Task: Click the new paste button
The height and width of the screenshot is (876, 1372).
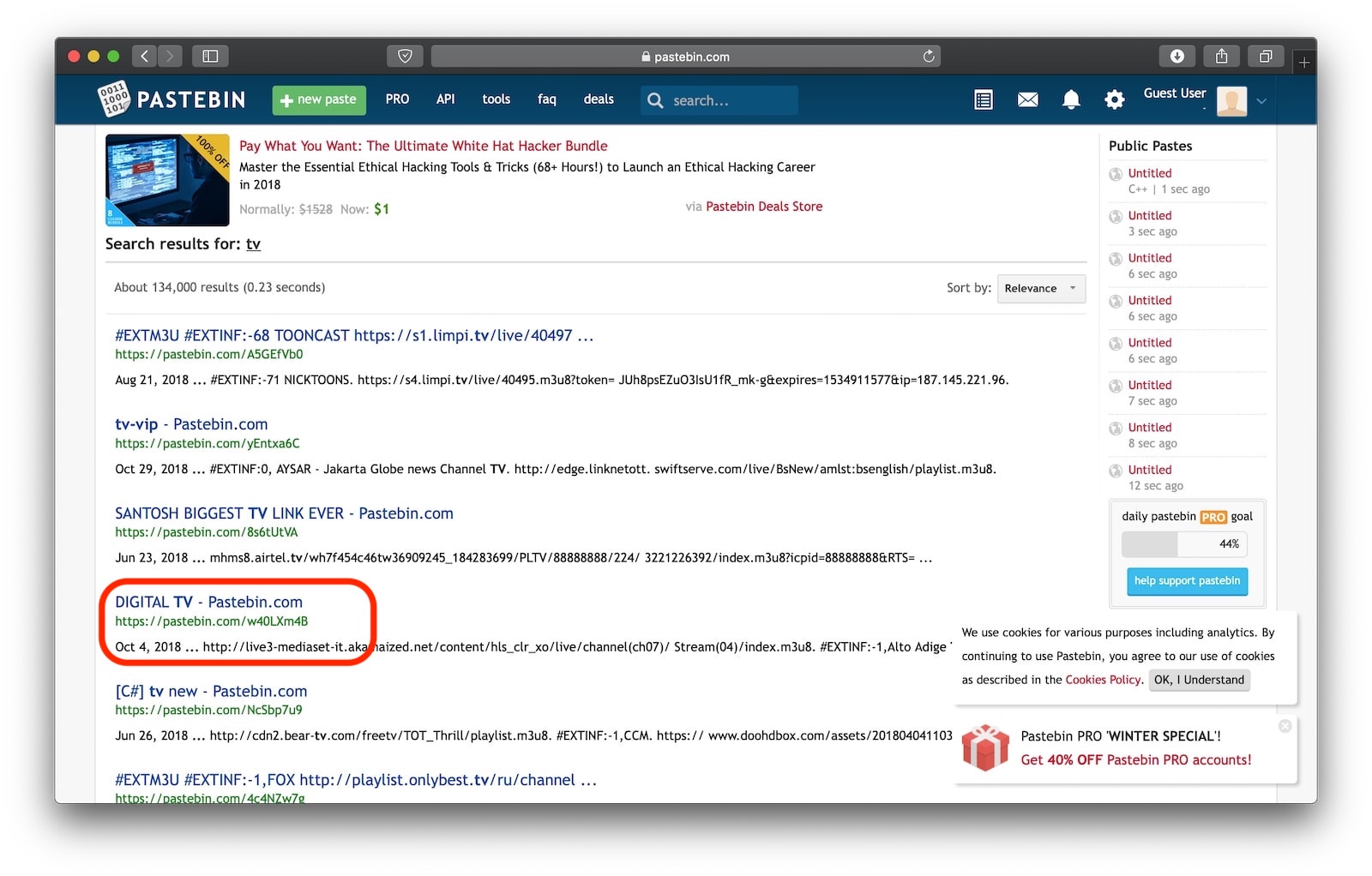Action: pyautogui.click(x=319, y=100)
